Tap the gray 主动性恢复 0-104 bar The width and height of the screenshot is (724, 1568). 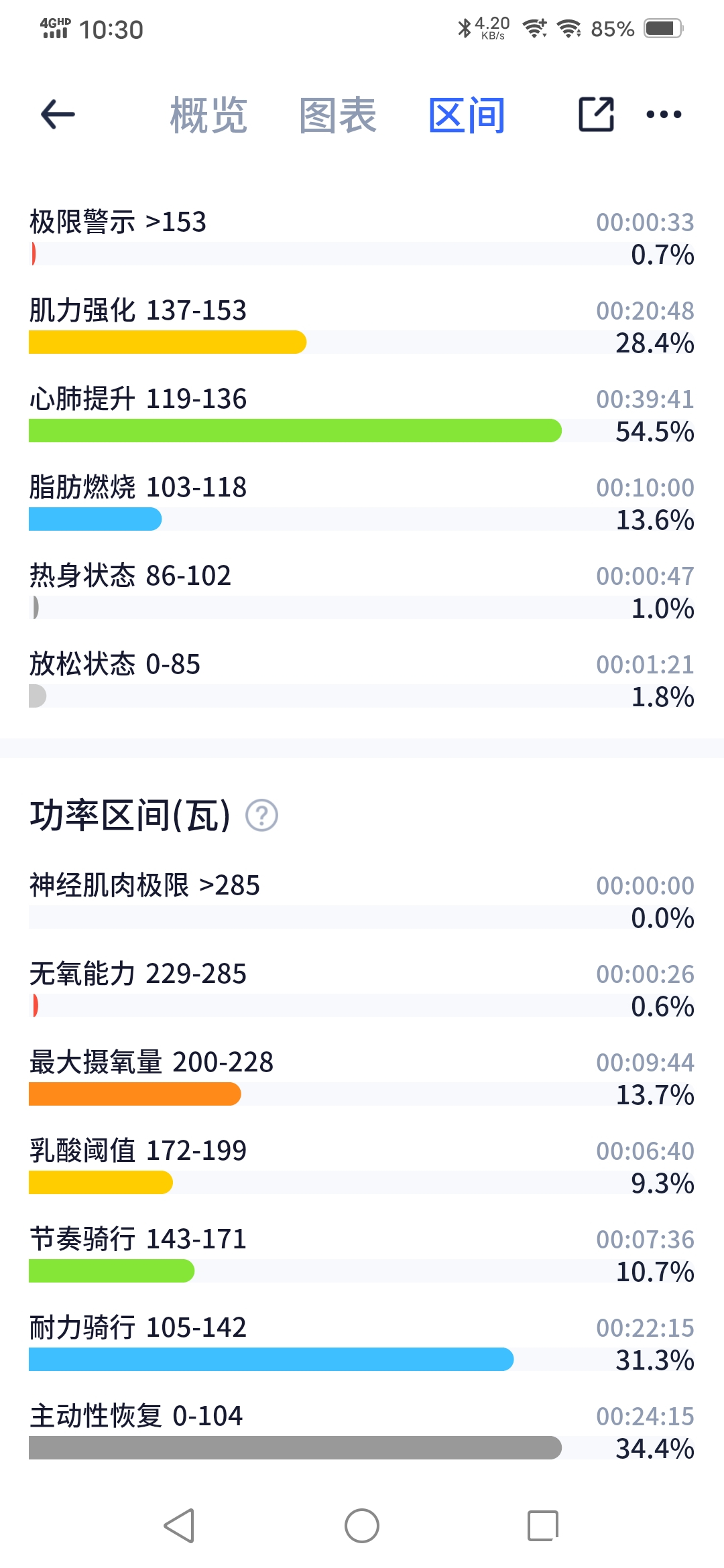coord(295,1448)
